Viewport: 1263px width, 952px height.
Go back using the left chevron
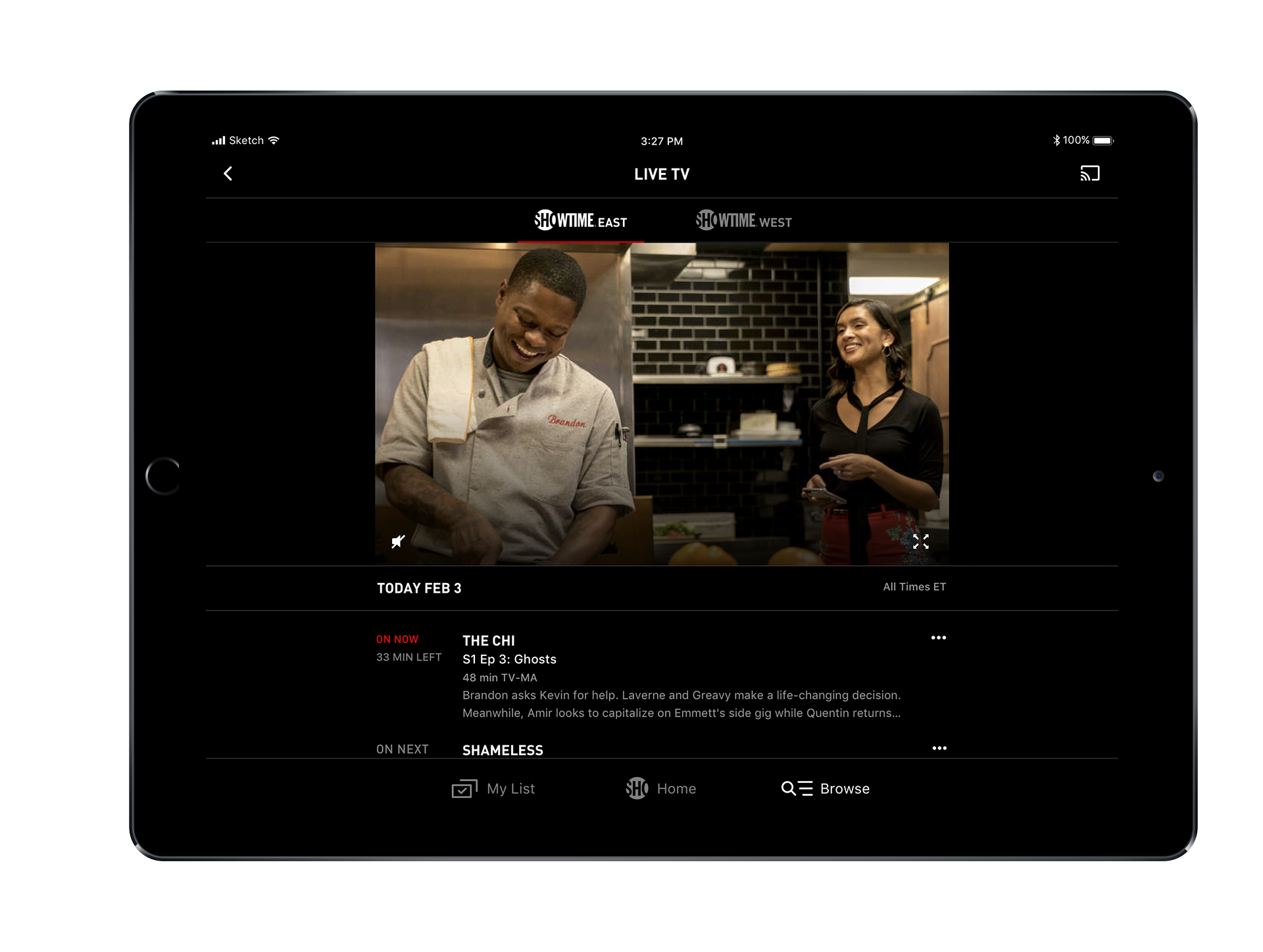tap(228, 174)
